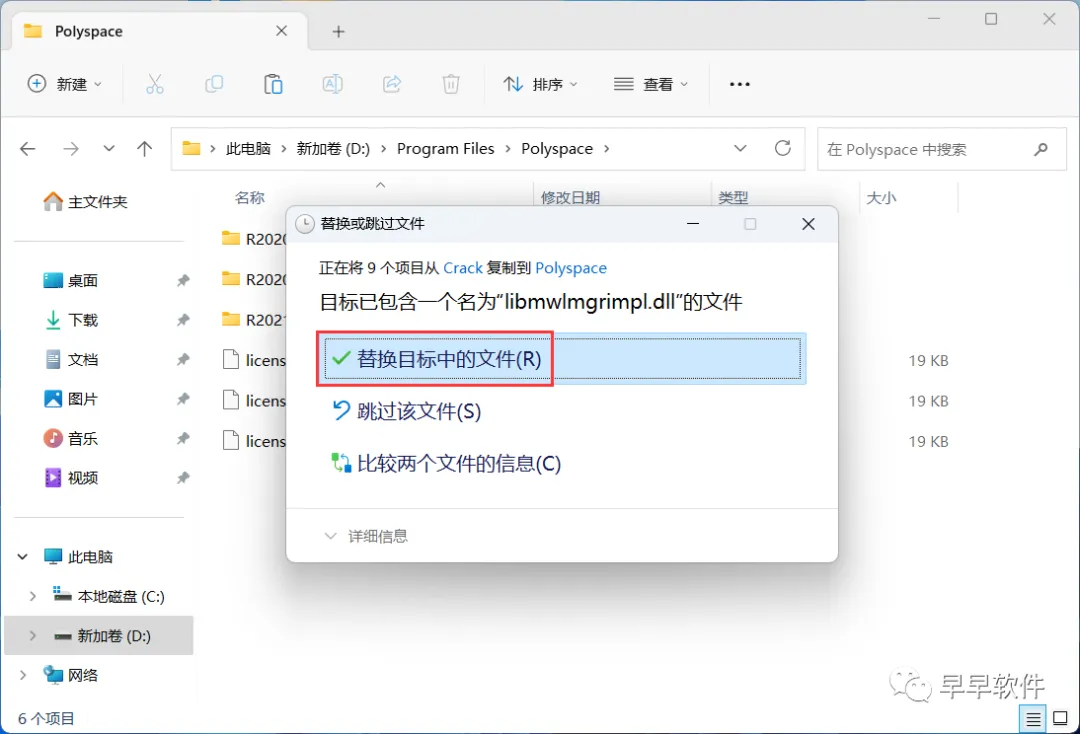Viewport: 1080px width, 734px height.
Task: Open 下载 in the sidebar
Action: pyautogui.click(x=70, y=320)
